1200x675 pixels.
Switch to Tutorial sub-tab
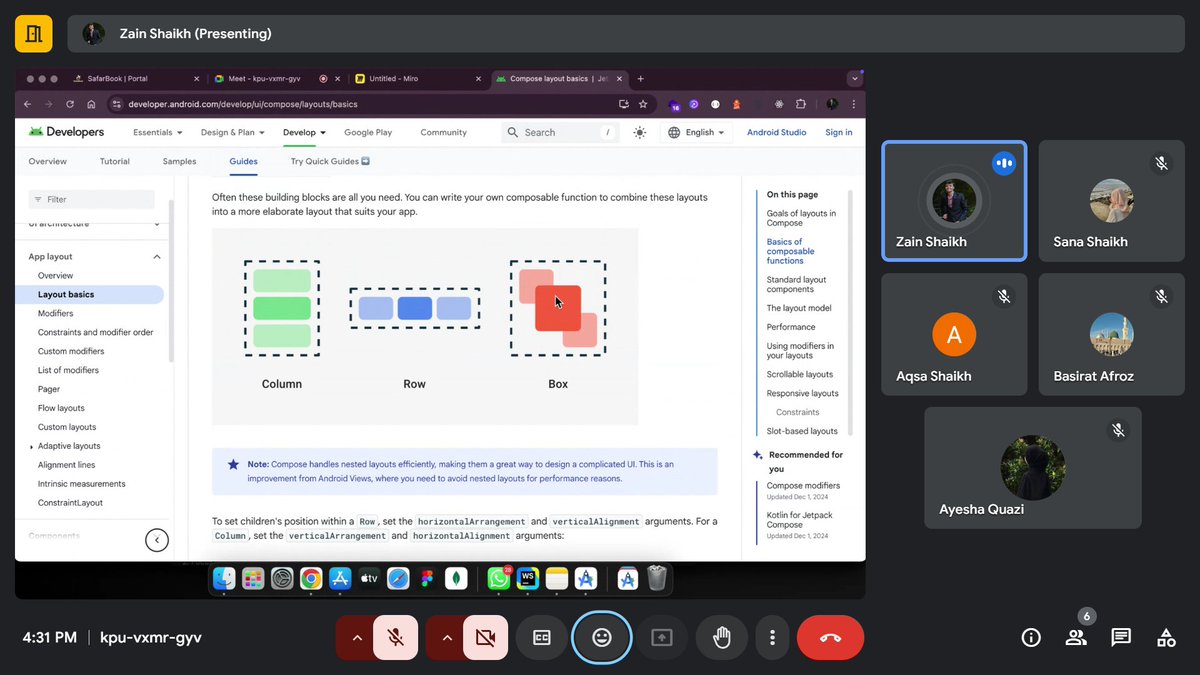pos(115,161)
